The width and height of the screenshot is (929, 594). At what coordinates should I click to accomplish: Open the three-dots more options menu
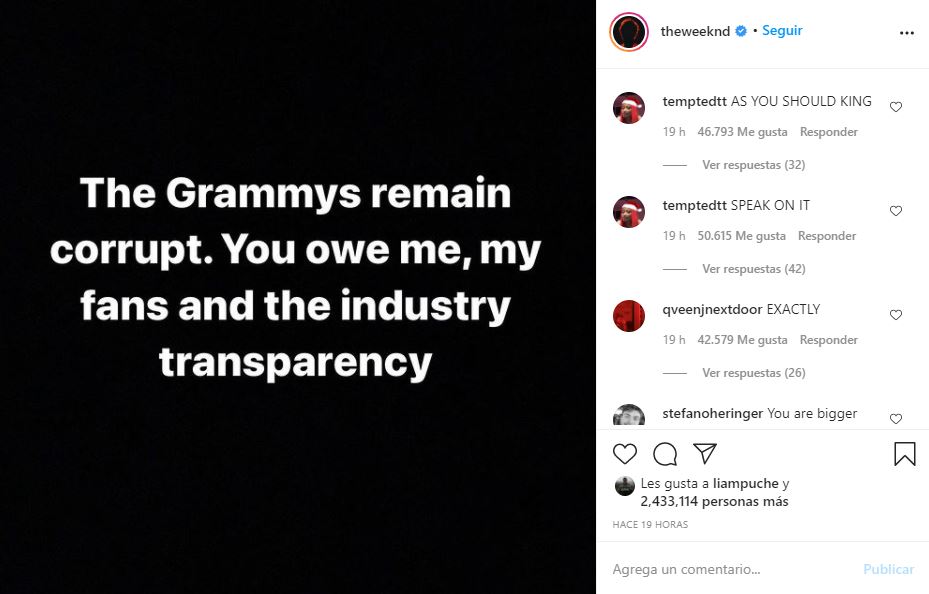[906, 32]
